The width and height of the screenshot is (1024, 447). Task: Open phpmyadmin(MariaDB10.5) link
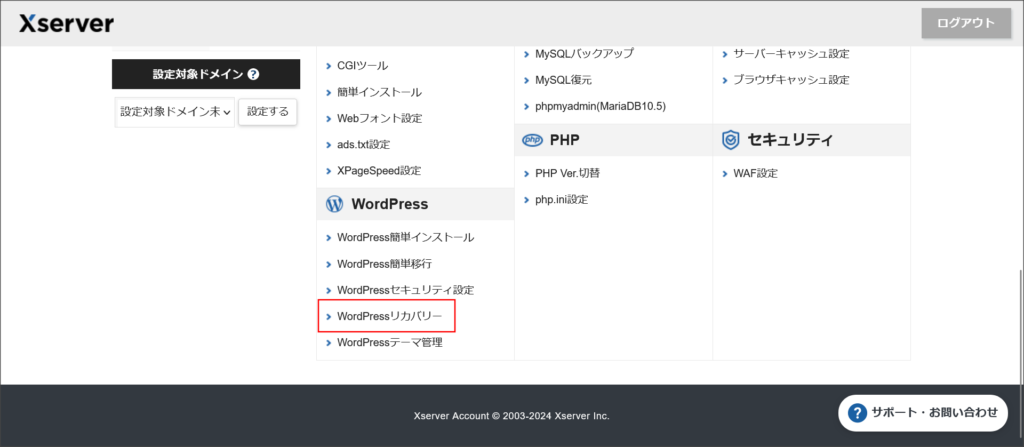coord(600,106)
